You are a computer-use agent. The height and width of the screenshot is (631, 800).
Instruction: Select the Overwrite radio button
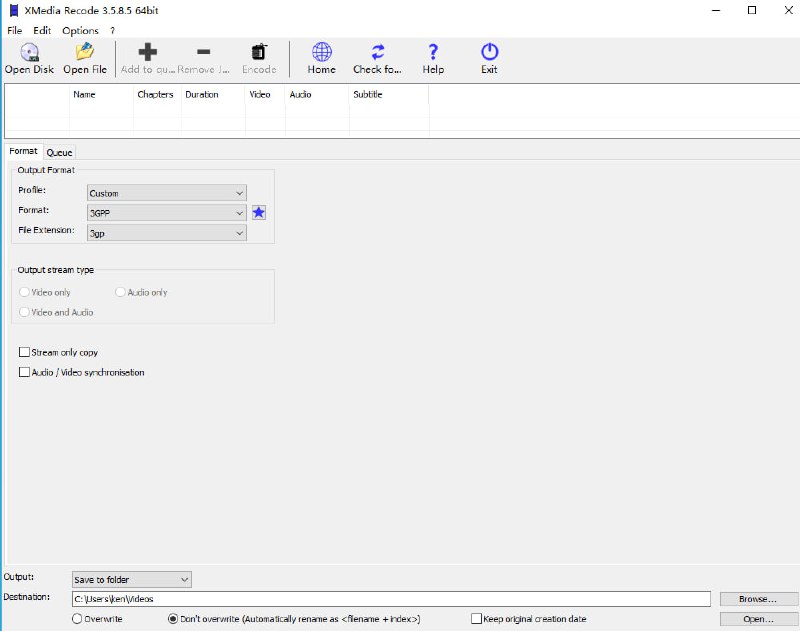coord(77,619)
